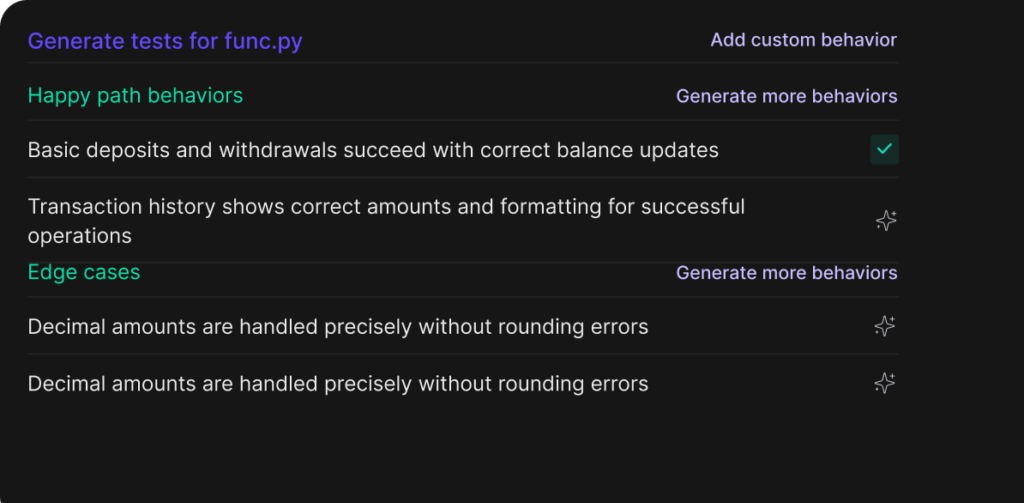The width and height of the screenshot is (1024, 503).
Task: Click the func.py filename in the title
Action: pos(263,42)
